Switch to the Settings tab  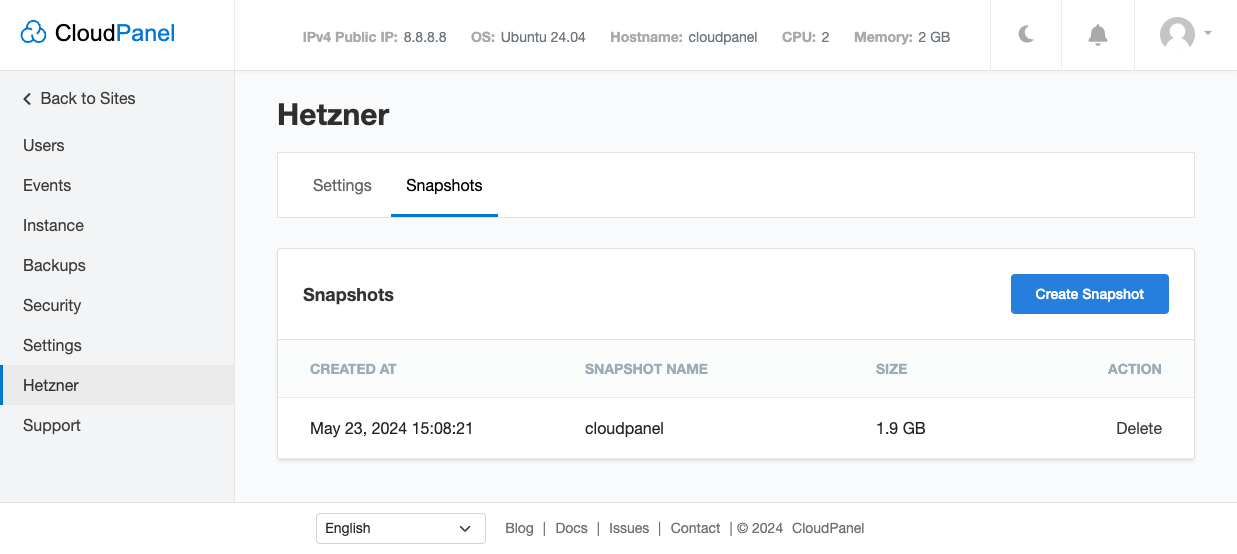(342, 185)
